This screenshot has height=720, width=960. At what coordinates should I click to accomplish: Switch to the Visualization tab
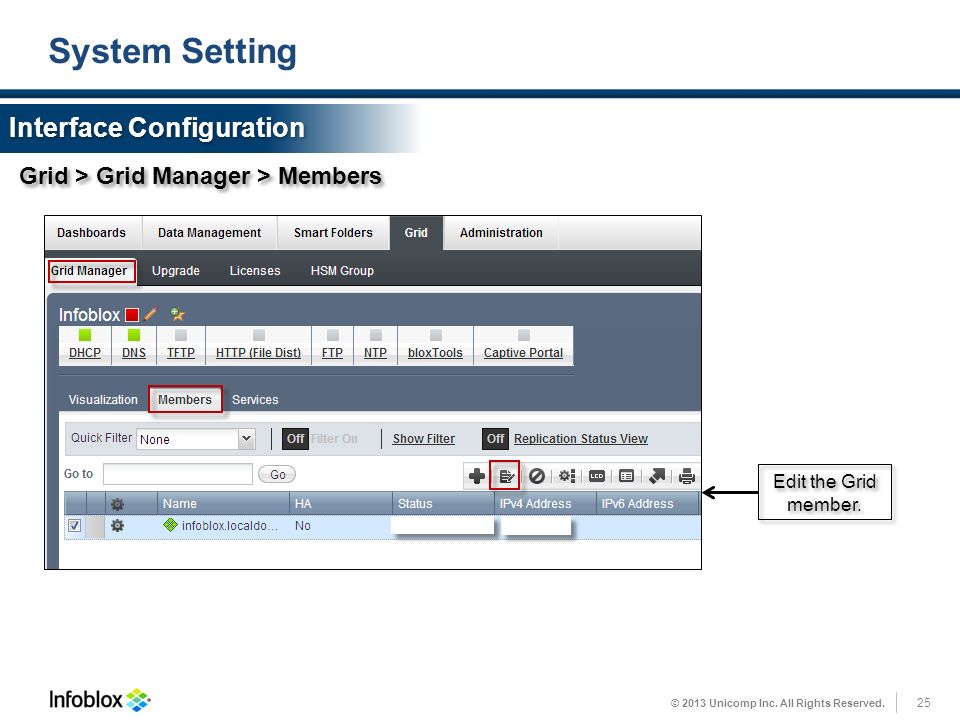(103, 400)
